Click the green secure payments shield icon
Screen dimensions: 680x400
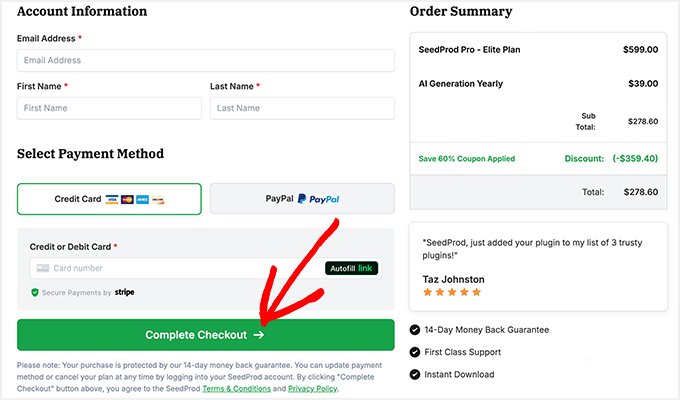coord(35,293)
